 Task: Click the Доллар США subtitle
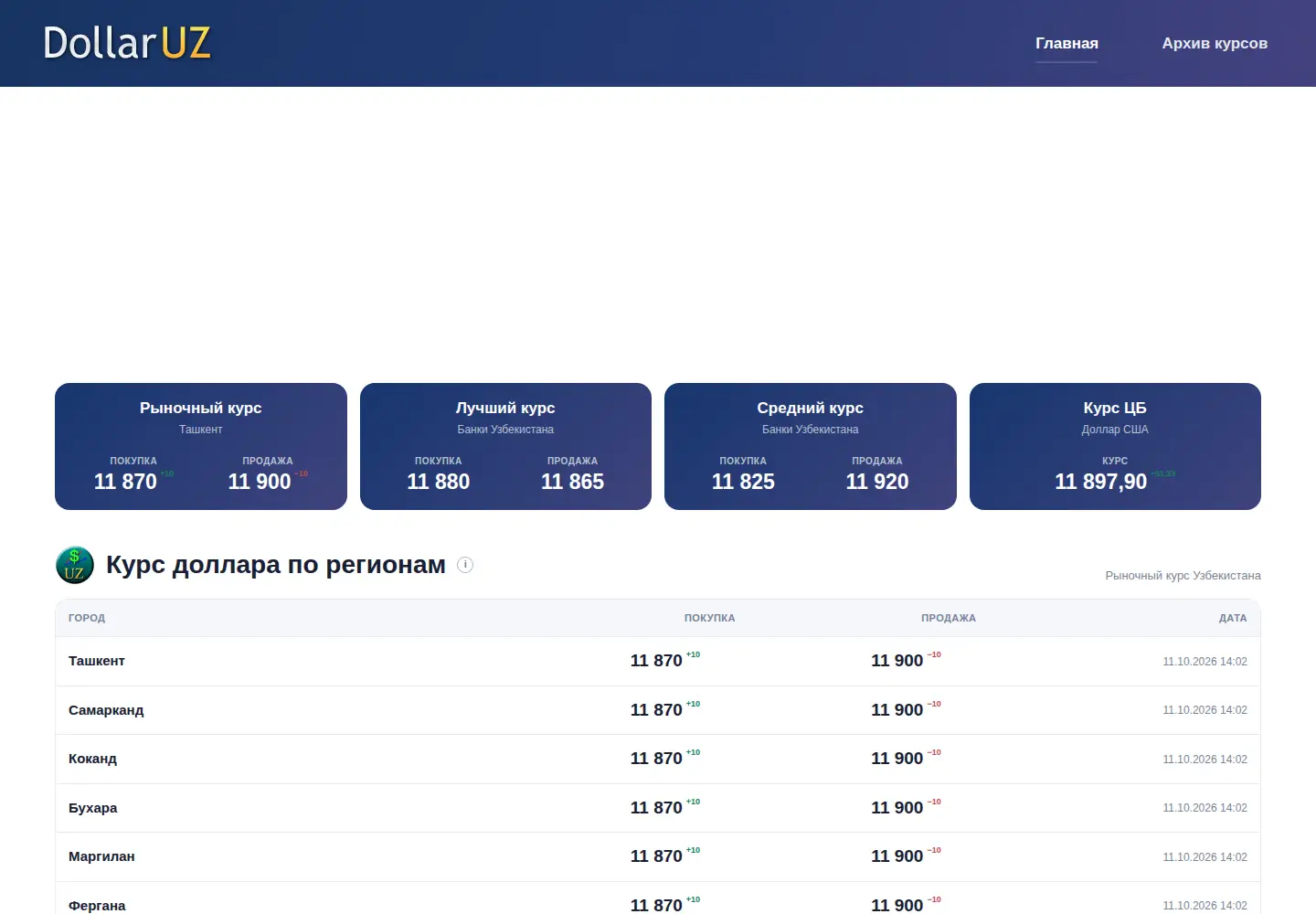(x=1115, y=430)
